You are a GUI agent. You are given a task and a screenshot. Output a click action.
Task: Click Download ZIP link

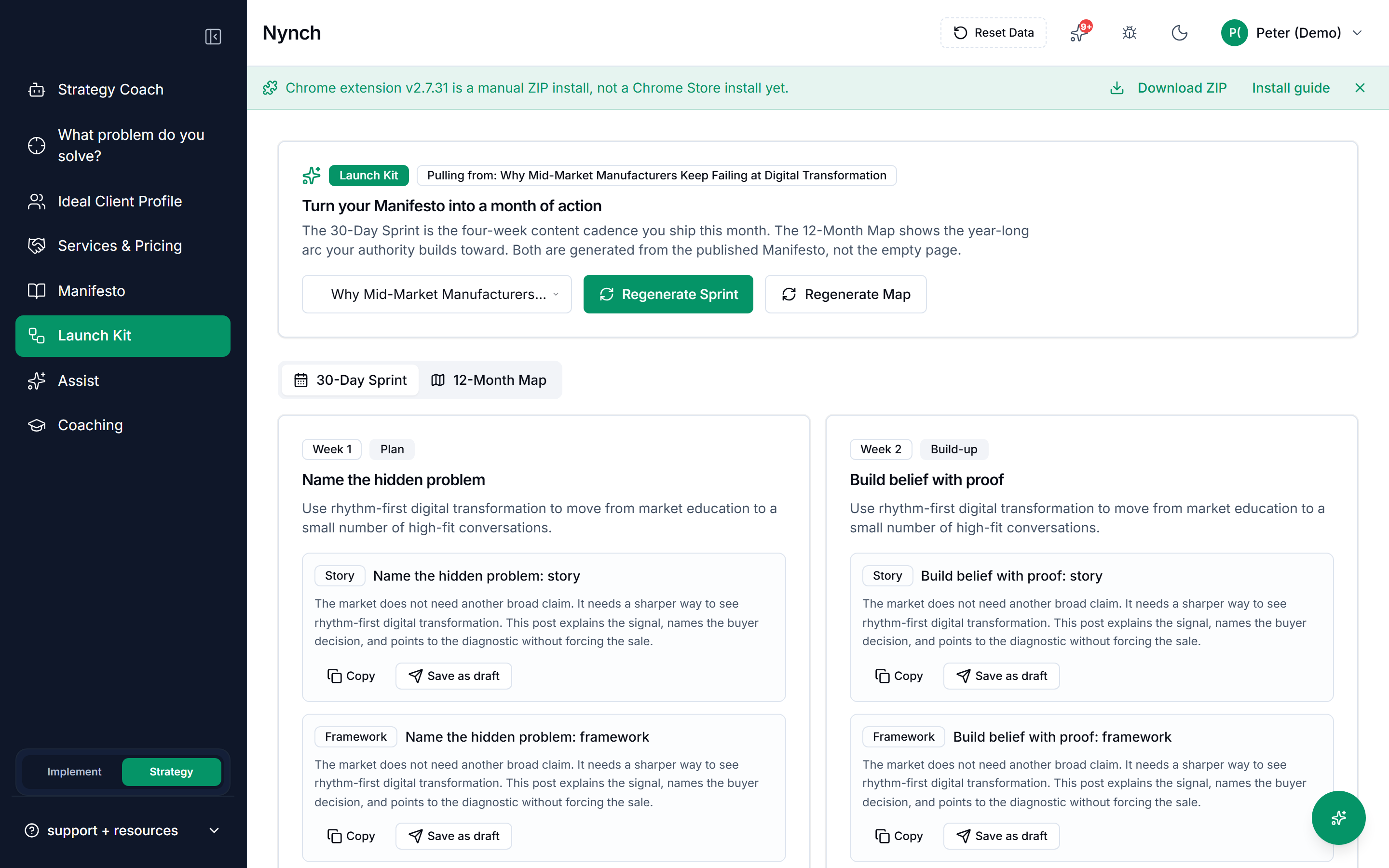[x=1182, y=88]
